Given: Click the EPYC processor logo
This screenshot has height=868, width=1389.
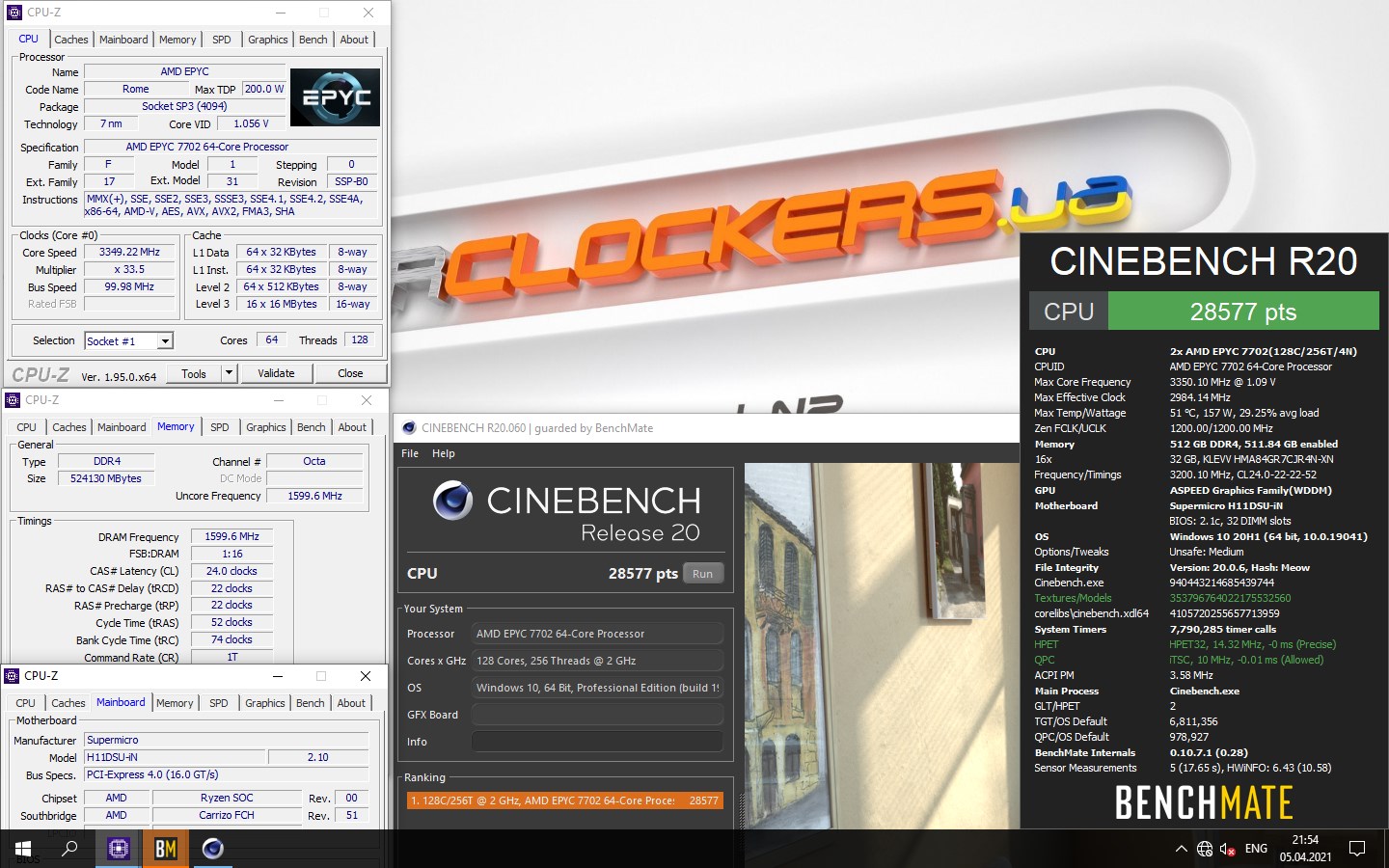Looking at the screenshot, I should [x=335, y=96].
